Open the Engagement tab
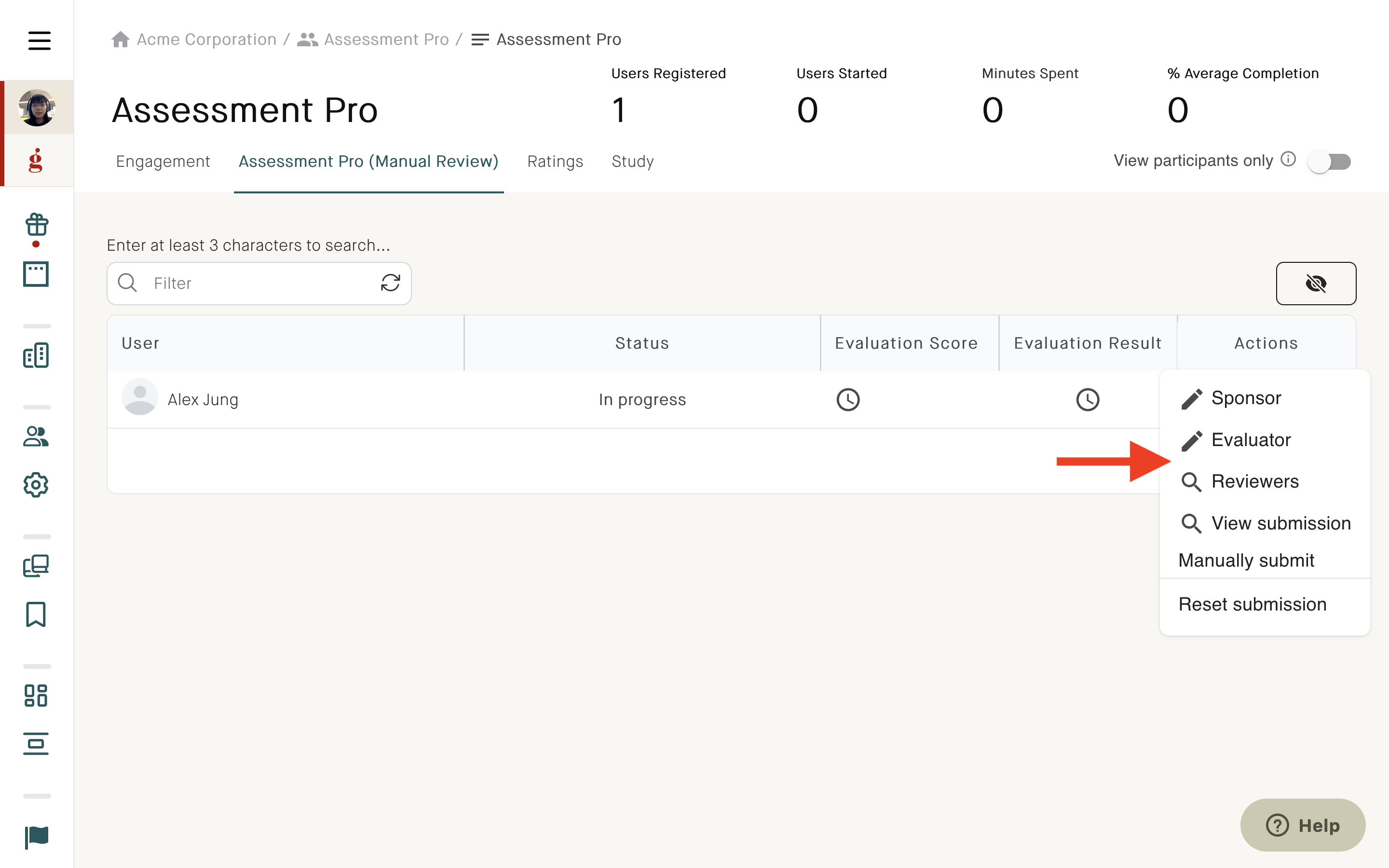The image size is (1389, 868). click(x=163, y=162)
